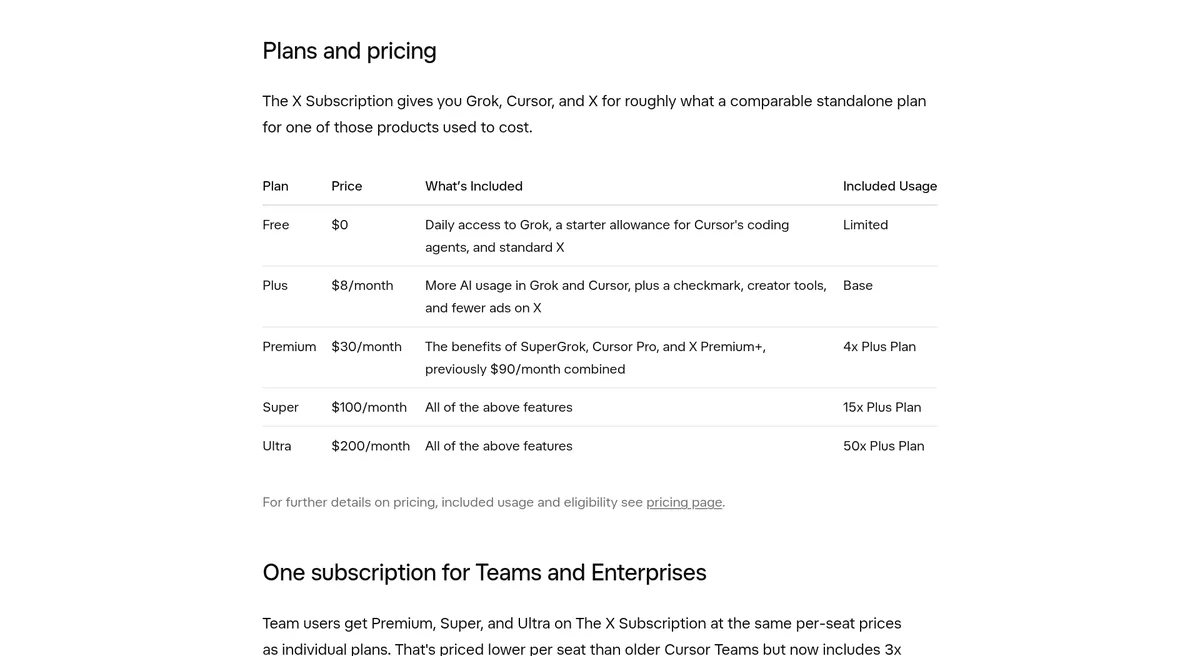Click the 'Price' column header
The height and width of the screenshot is (656, 1200).
(347, 186)
